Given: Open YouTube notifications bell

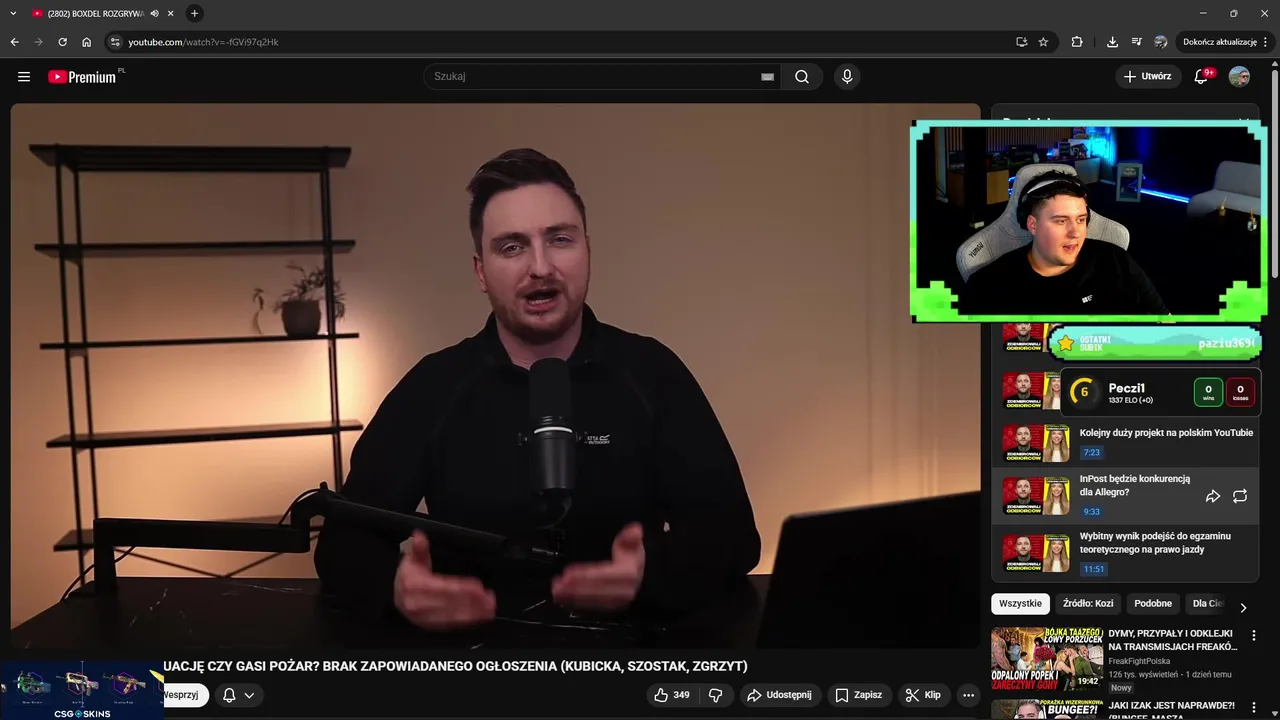Looking at the screenshot, I should [x=1201, y=76].
